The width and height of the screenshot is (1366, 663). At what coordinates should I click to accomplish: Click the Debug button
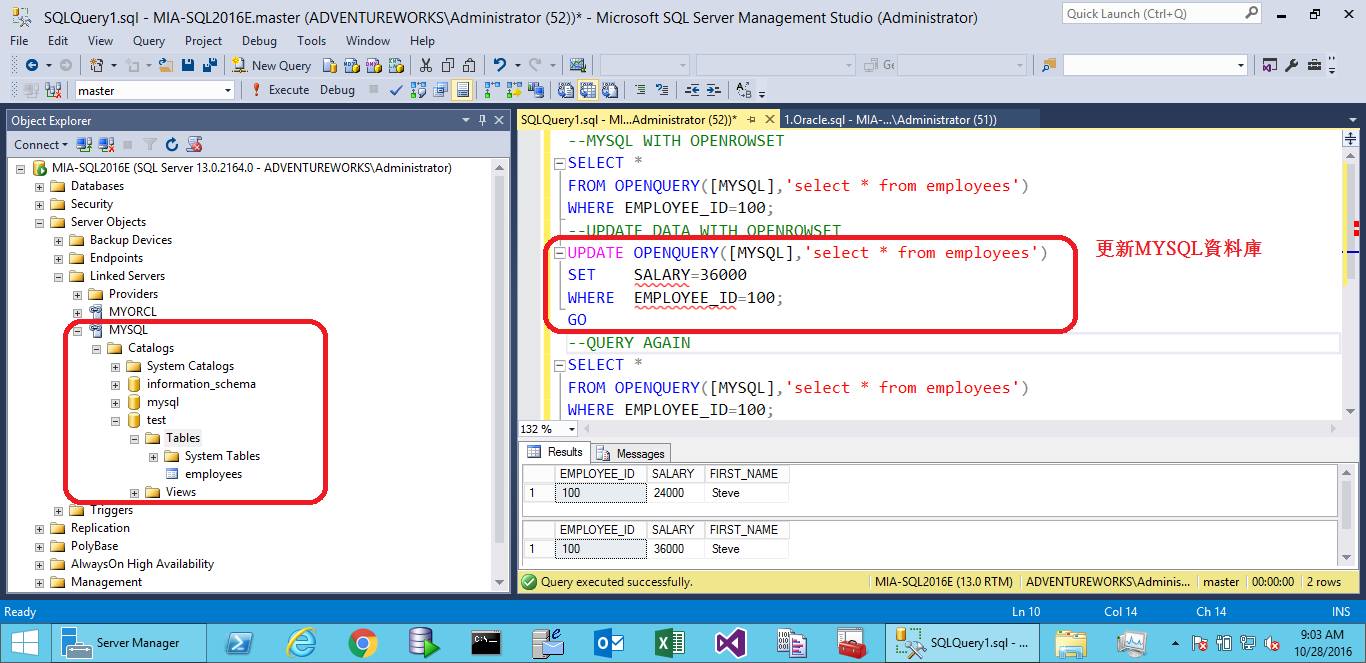tap(337, 90)
